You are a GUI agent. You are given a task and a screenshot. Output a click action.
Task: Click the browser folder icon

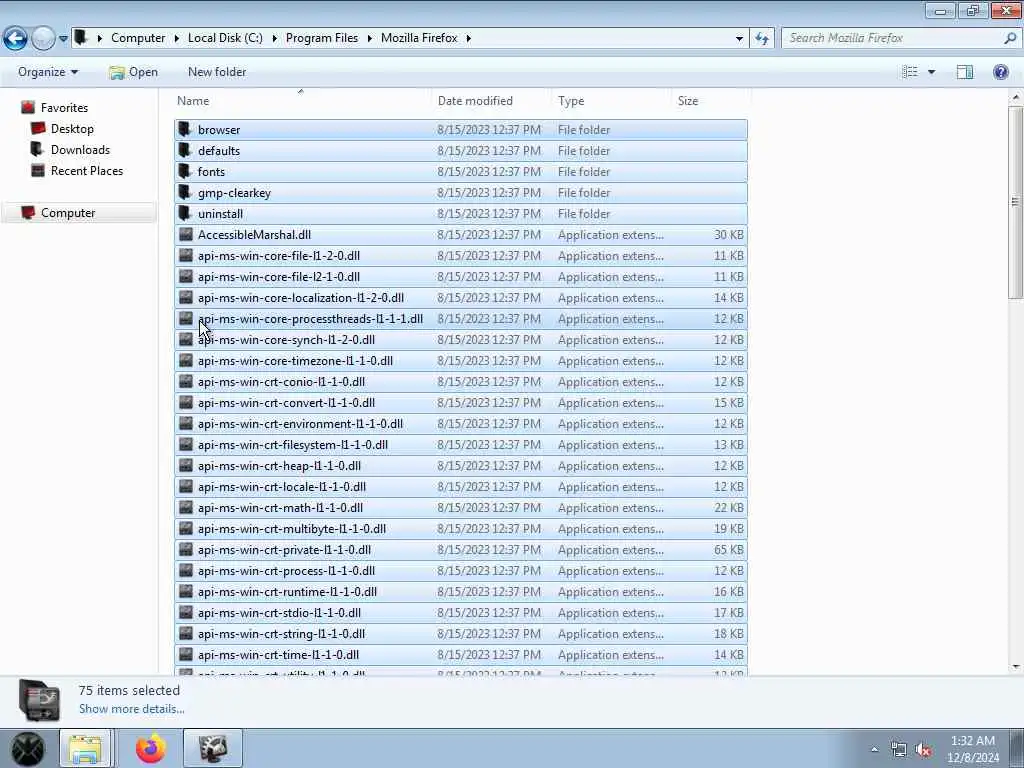(x=185, y=129)
